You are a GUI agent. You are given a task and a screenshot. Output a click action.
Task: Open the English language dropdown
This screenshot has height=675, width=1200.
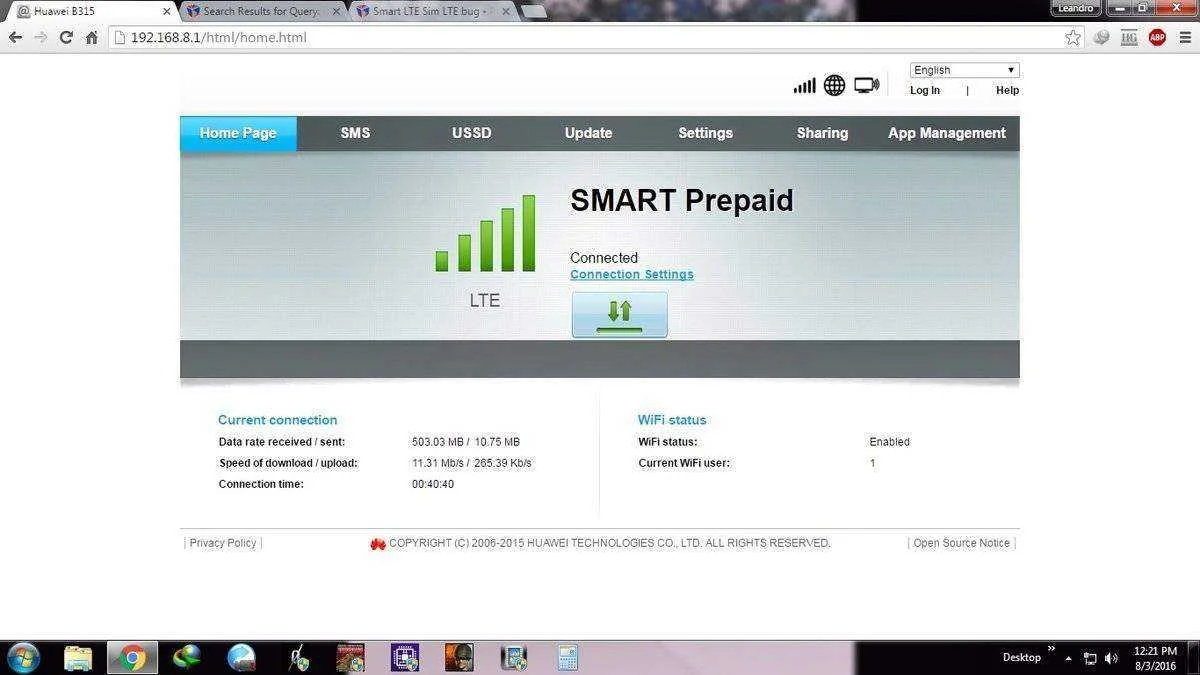[964, 70]
